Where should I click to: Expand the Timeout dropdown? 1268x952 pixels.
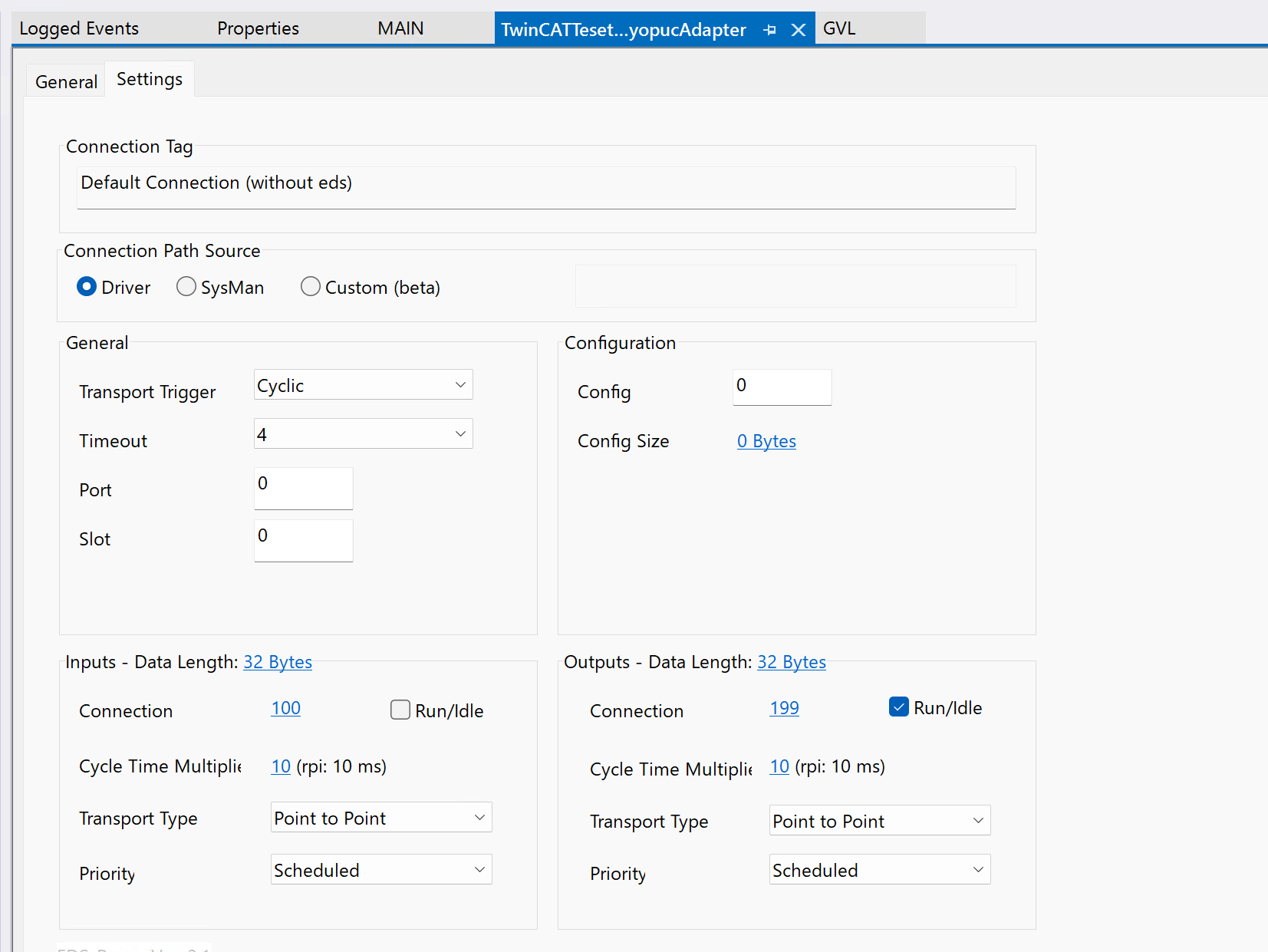coord(363,434)
